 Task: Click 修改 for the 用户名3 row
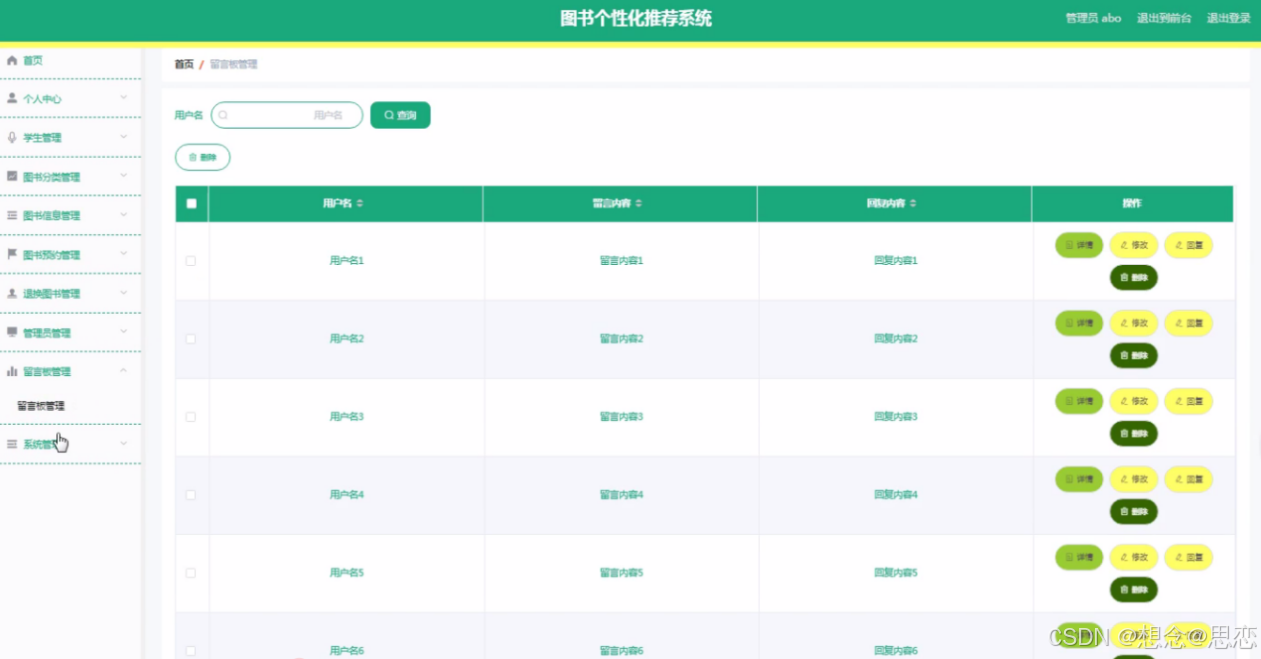[1134, 401]
